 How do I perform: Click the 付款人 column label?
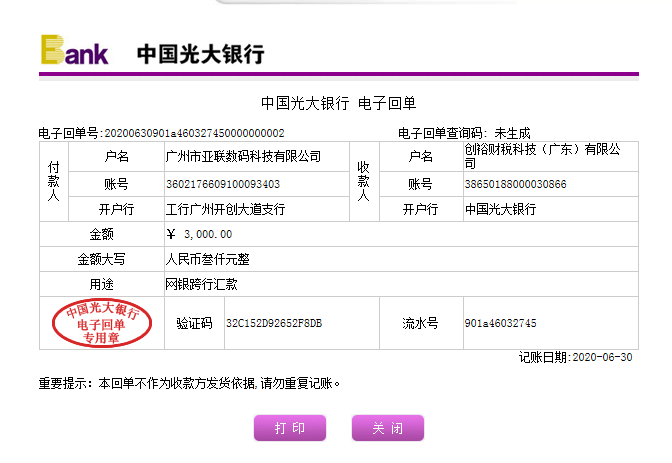(x=54, y=181)
